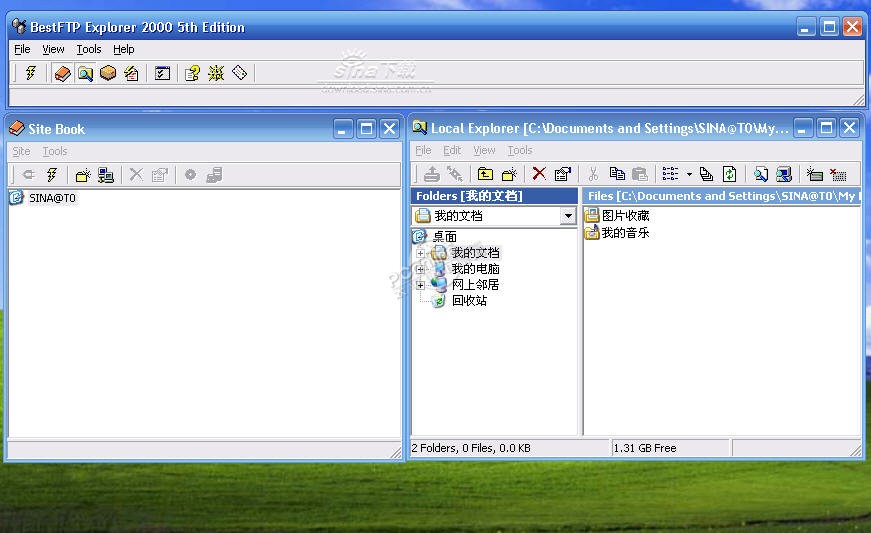Open File menu in Local Explorer window
Viewport: 871px width, 533px height.
pos(423,150)
